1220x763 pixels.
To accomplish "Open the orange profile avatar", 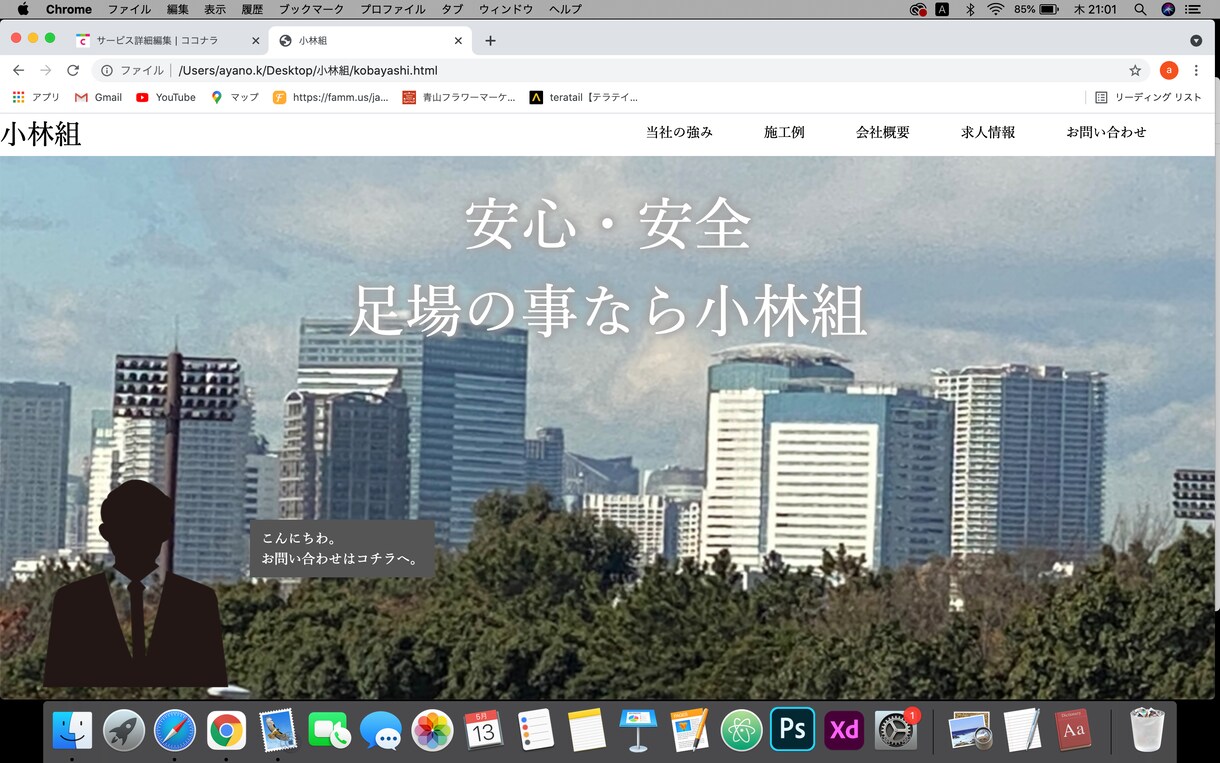I will 1169,70.
